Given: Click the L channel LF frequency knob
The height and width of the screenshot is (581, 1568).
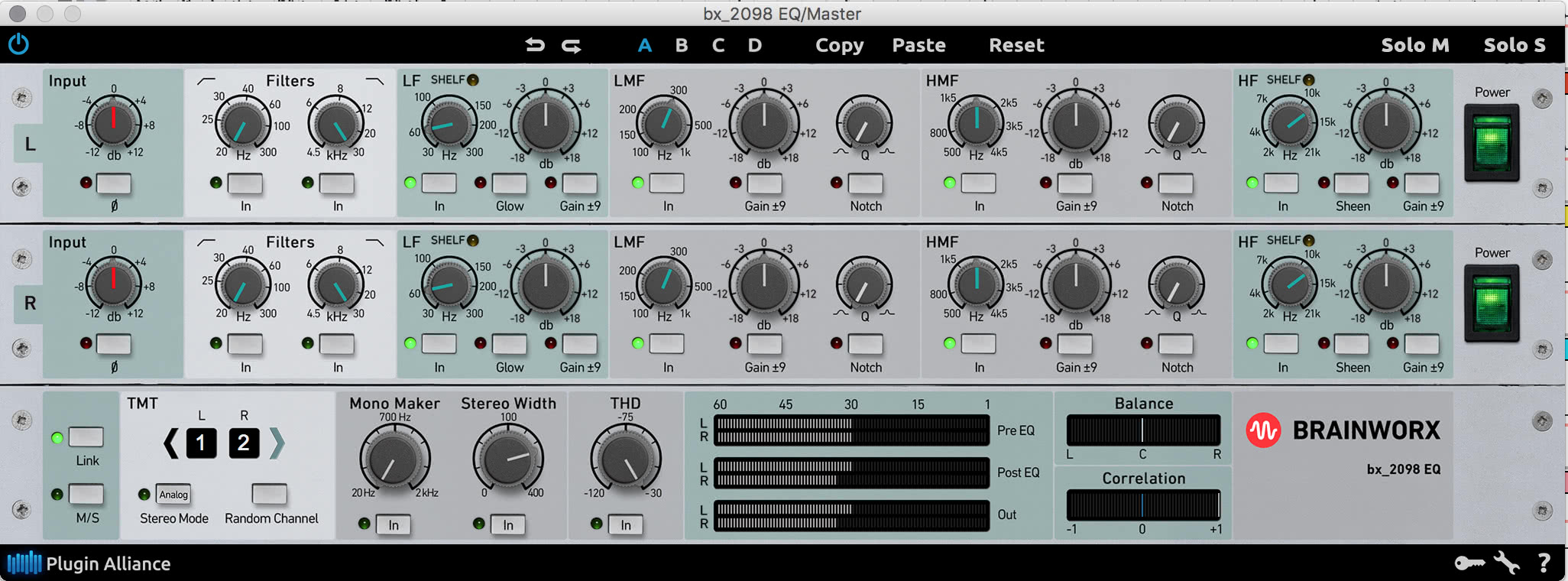Looking at the screenshot, I should [449, 123].
